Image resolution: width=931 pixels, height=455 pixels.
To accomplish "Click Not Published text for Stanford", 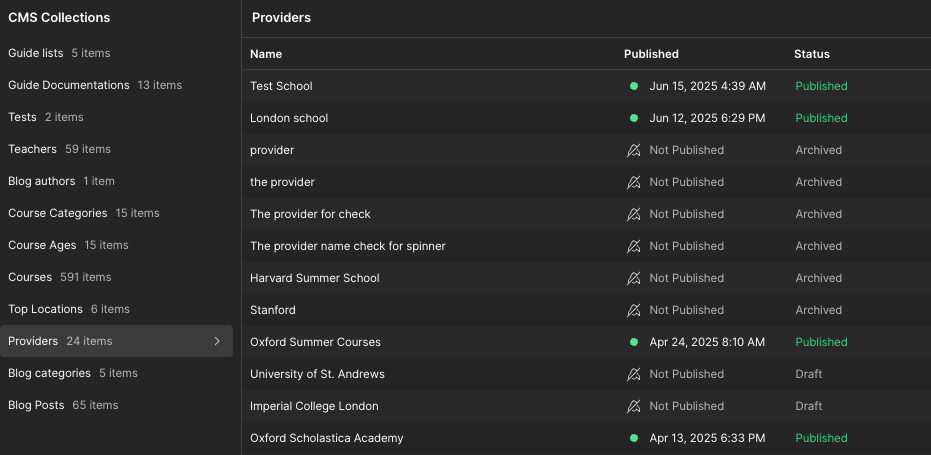I will pos(687,310).
